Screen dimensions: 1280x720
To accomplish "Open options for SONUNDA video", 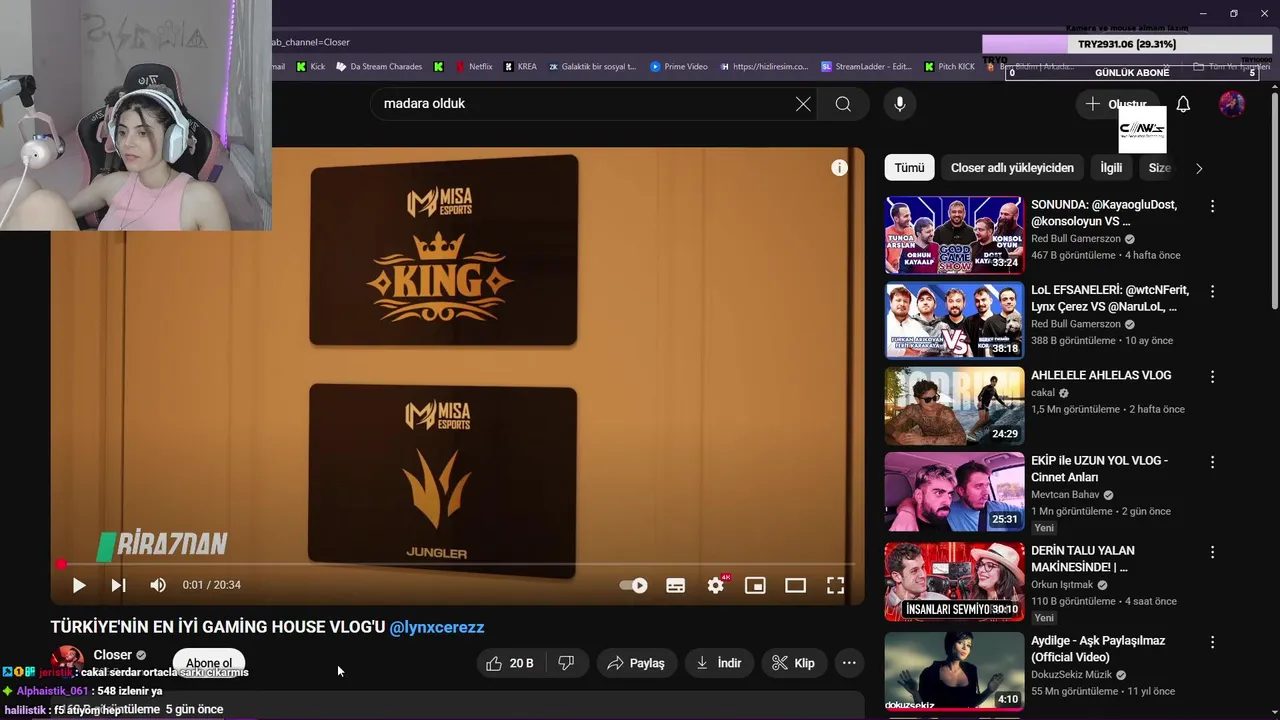I will (1212, 206).
